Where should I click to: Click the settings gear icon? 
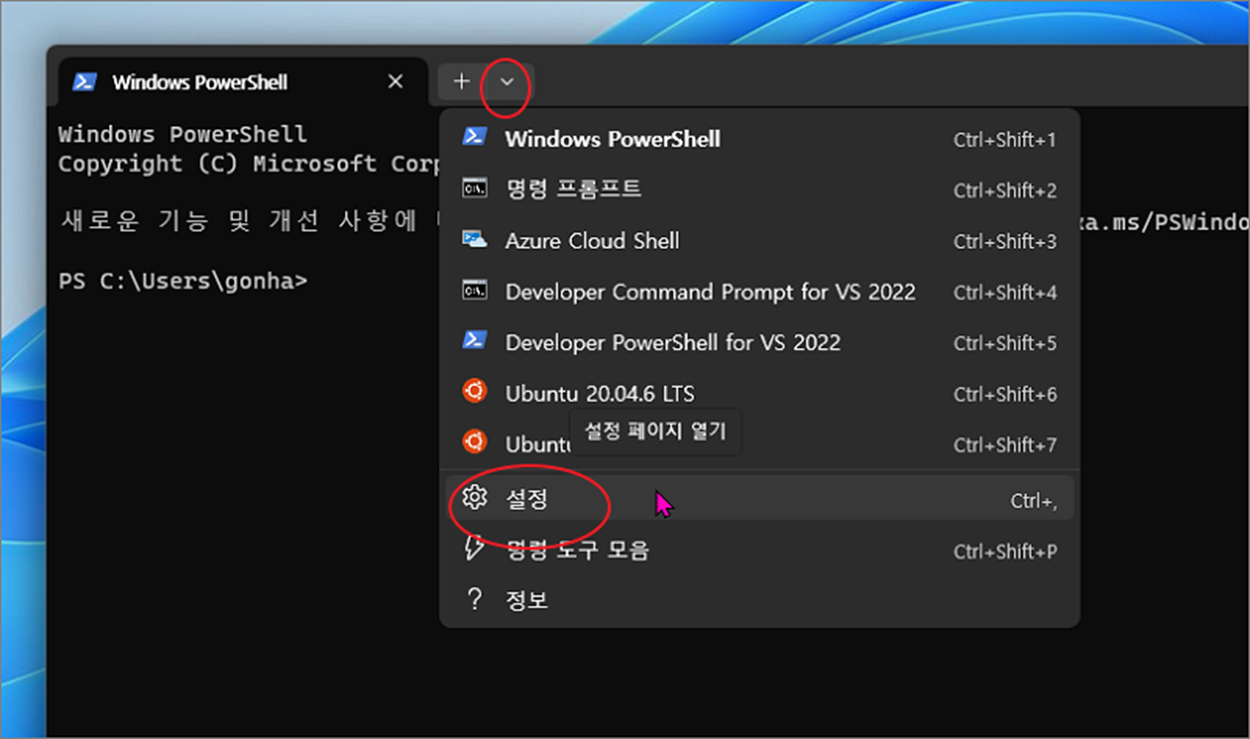(475, 497)
